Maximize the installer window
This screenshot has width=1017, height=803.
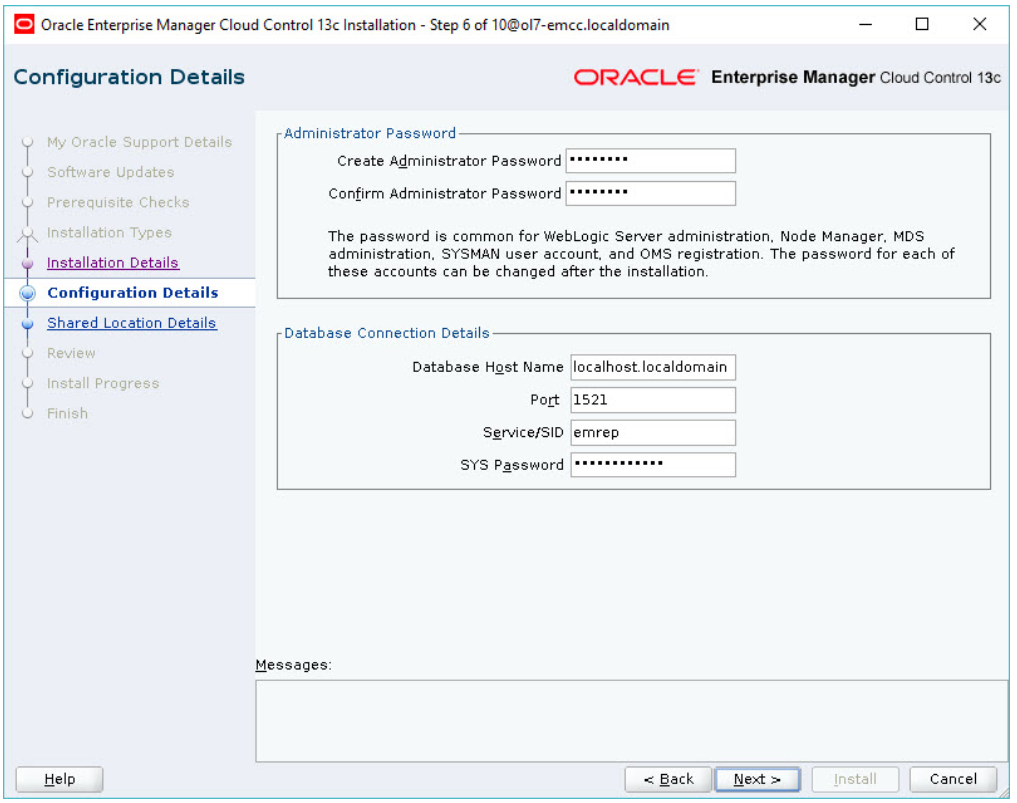click(x=922, y=25)
